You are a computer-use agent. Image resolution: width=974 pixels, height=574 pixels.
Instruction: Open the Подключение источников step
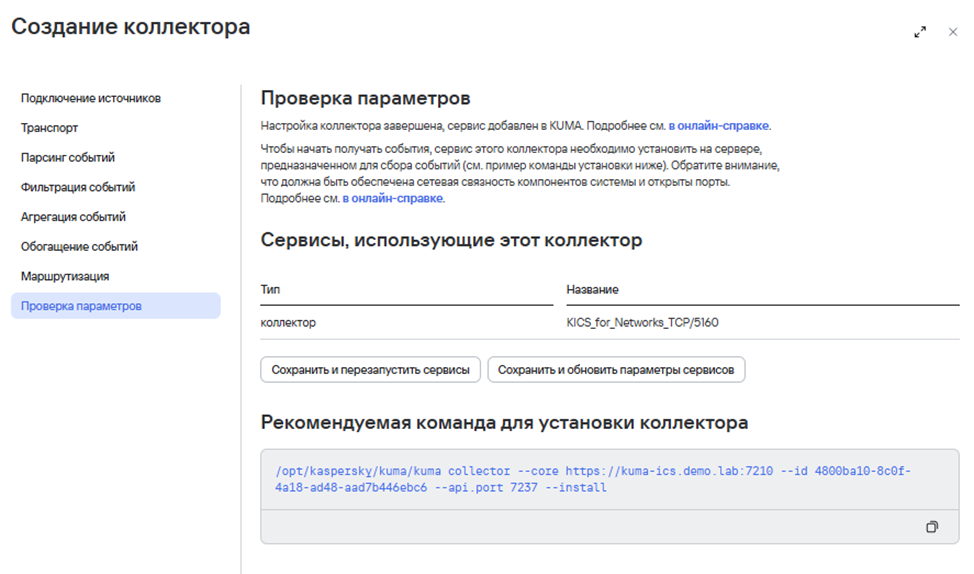click(x=91, y=98)
